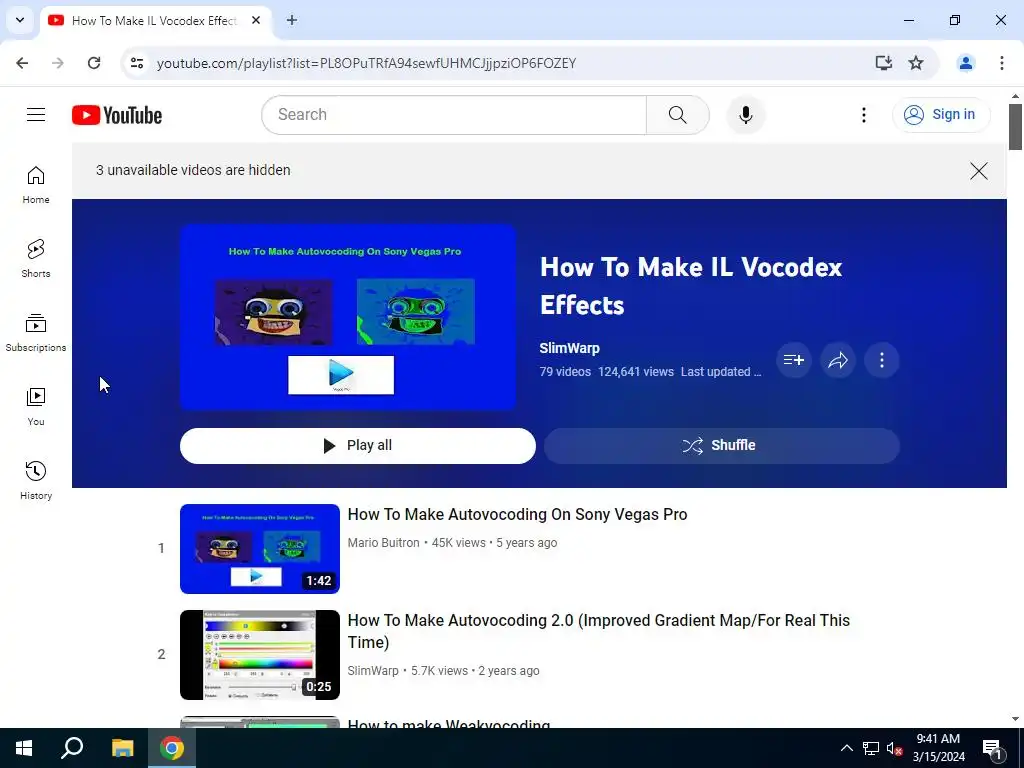Open thumbnail of Autovocoding 2.0 video
The width and height of the screenshot is (1024, 768).
[260, 654]
